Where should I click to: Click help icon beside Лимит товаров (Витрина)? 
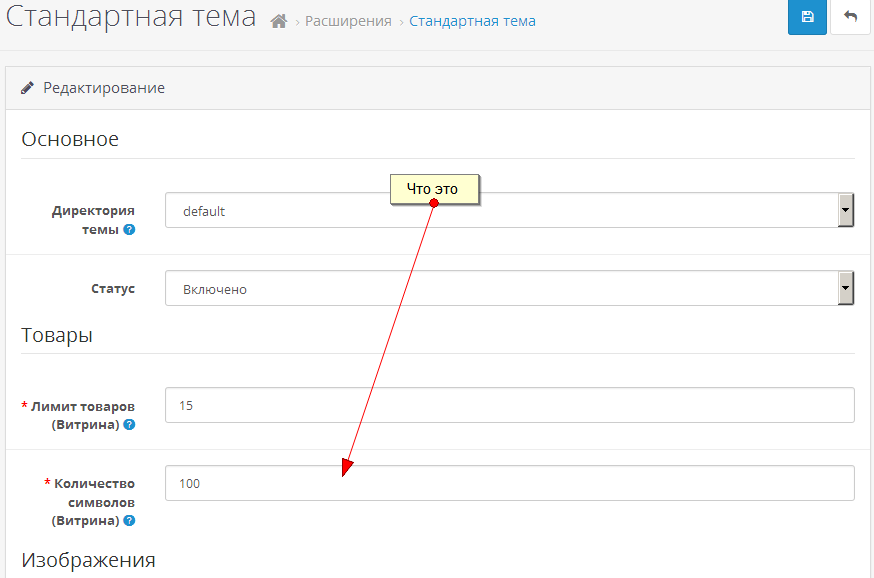click(129, 425)
